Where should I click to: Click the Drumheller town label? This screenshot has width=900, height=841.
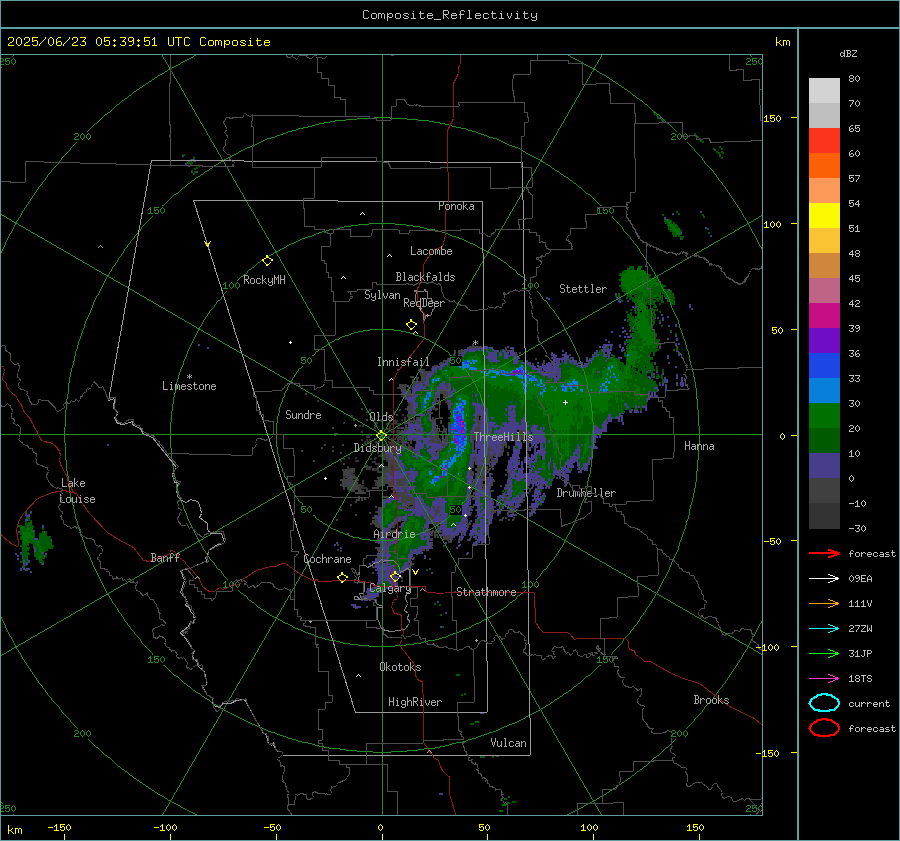click(x=586, y=493)
